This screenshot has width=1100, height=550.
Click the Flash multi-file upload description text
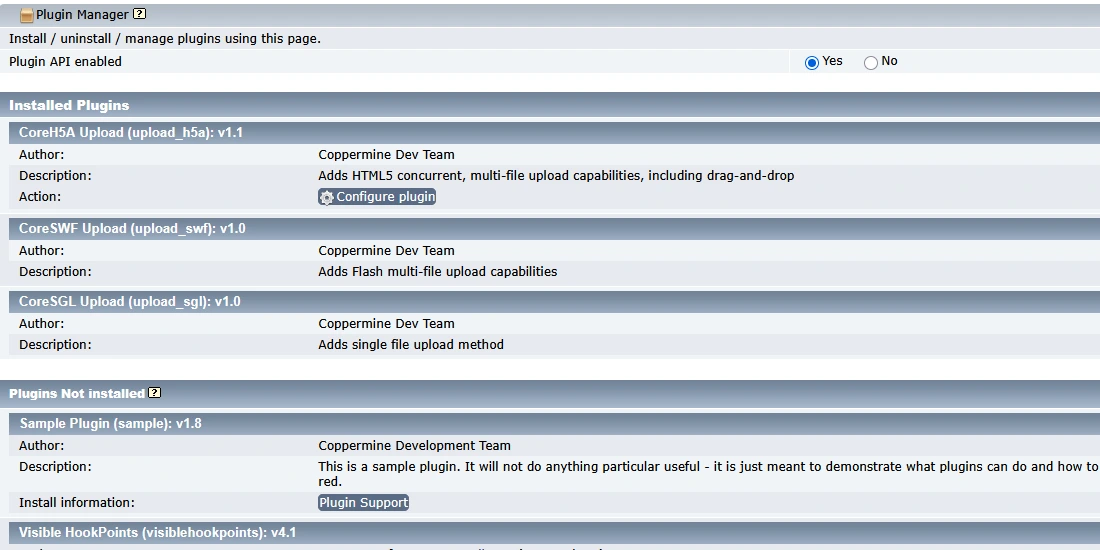[x=437, y=272]
